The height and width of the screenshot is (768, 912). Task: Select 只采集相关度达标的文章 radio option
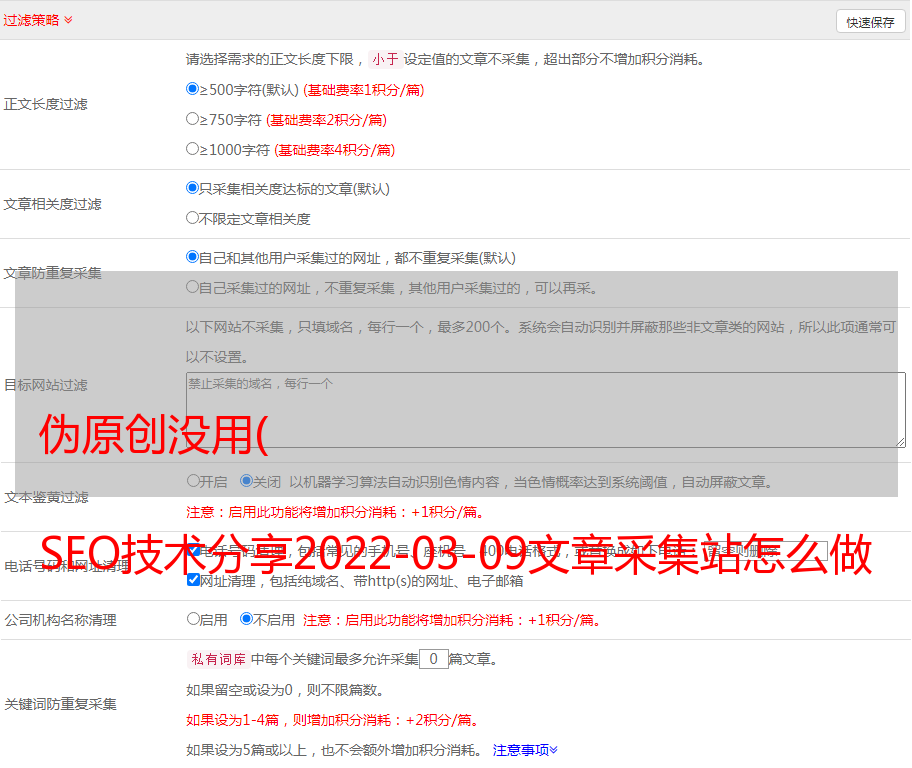coord(193,188)
